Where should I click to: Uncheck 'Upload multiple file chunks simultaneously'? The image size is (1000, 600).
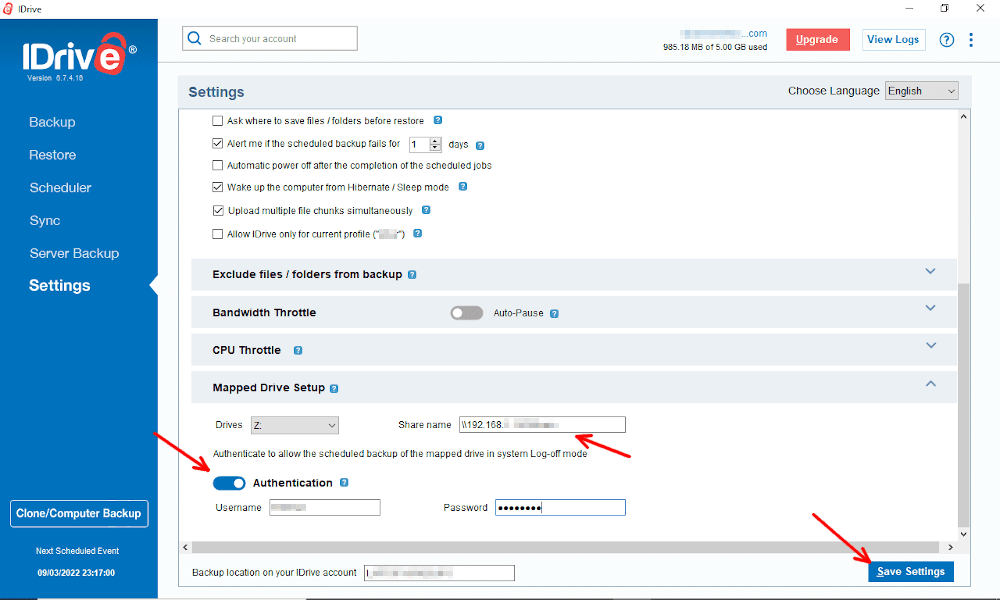(218, 210)
